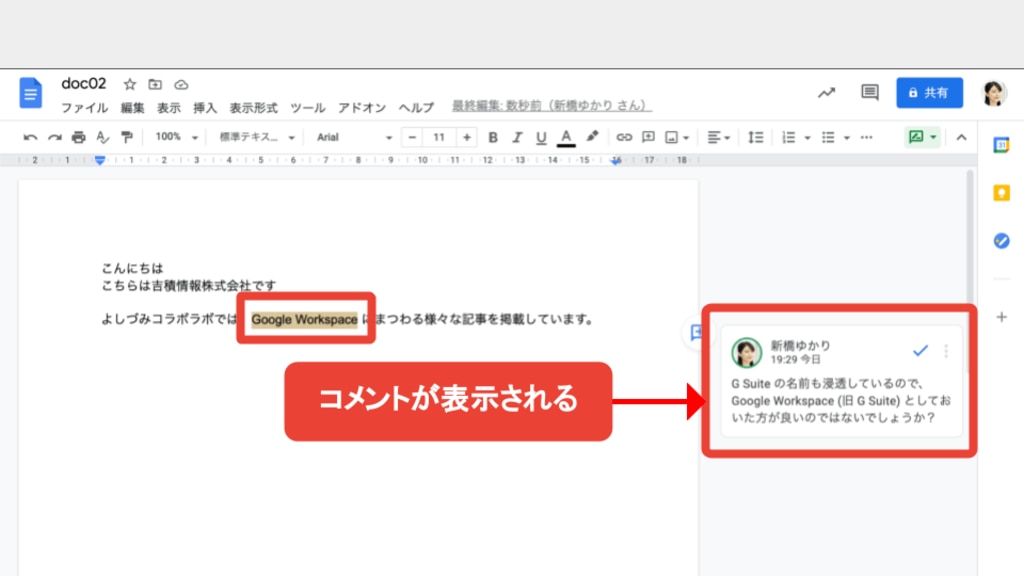Increase the font size
1024x576 pixels.
(466, 137)
